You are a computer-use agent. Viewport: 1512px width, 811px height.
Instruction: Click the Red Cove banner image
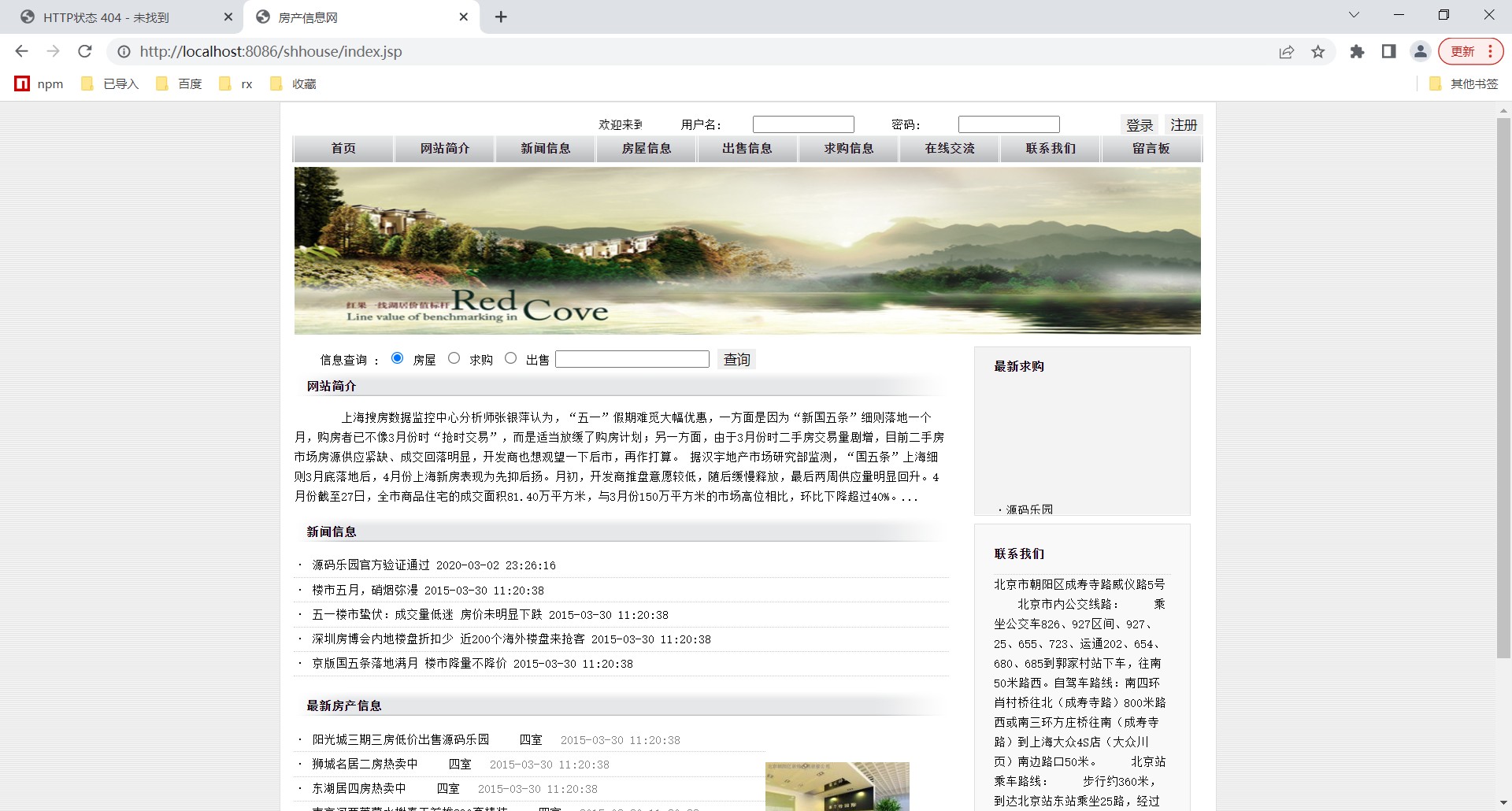click(x=747, y=250)
